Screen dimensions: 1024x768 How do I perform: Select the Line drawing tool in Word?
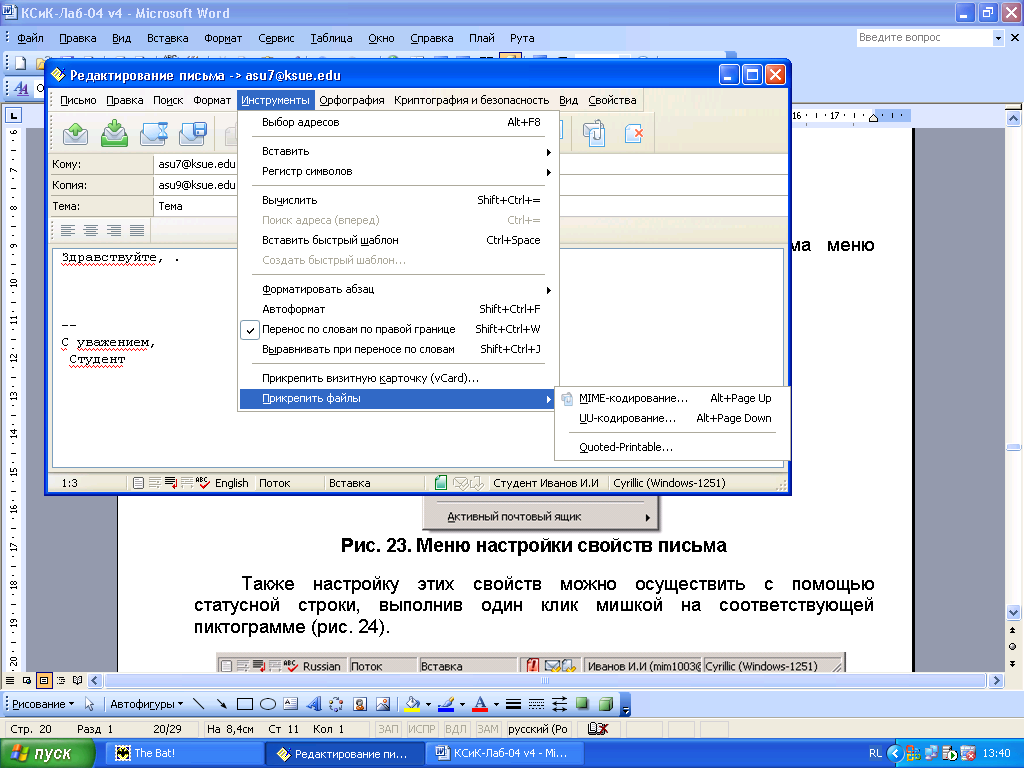point(199,704)
